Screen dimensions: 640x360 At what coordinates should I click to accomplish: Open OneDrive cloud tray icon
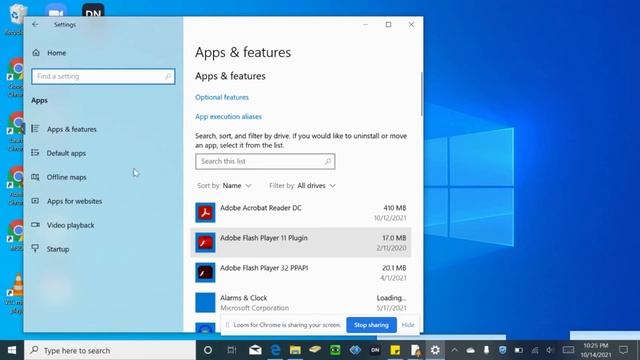[x=471, y=350]
